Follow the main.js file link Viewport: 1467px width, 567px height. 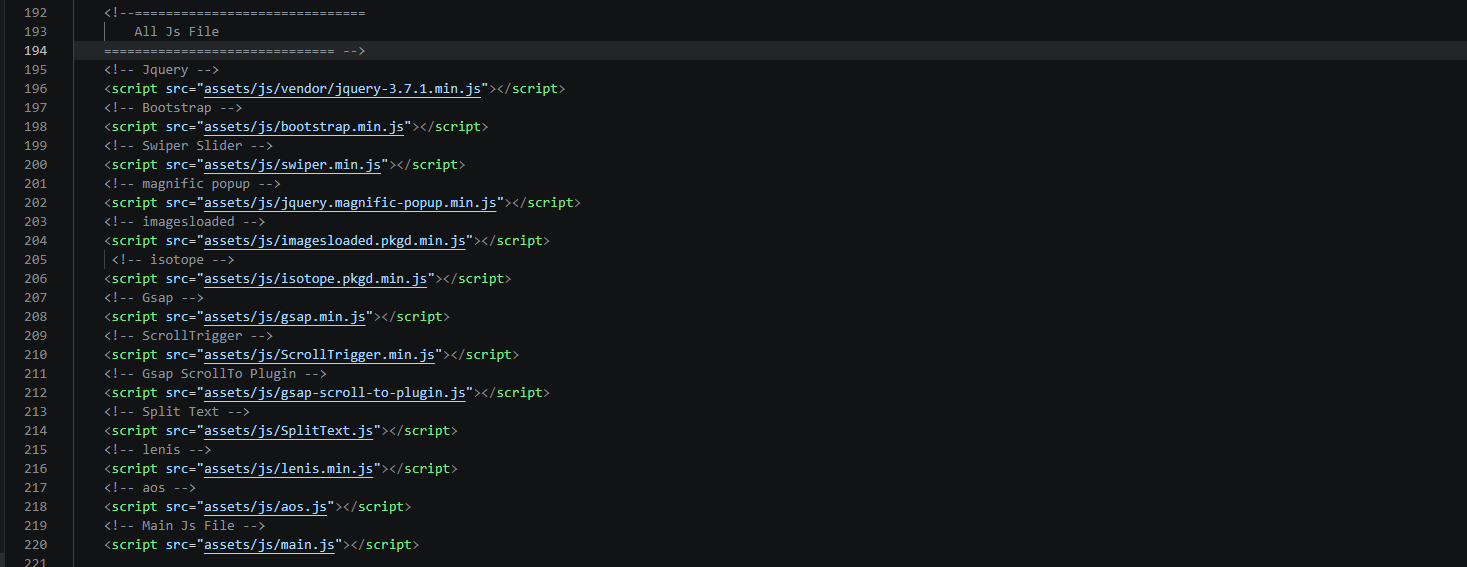click(x=270, y=544)
